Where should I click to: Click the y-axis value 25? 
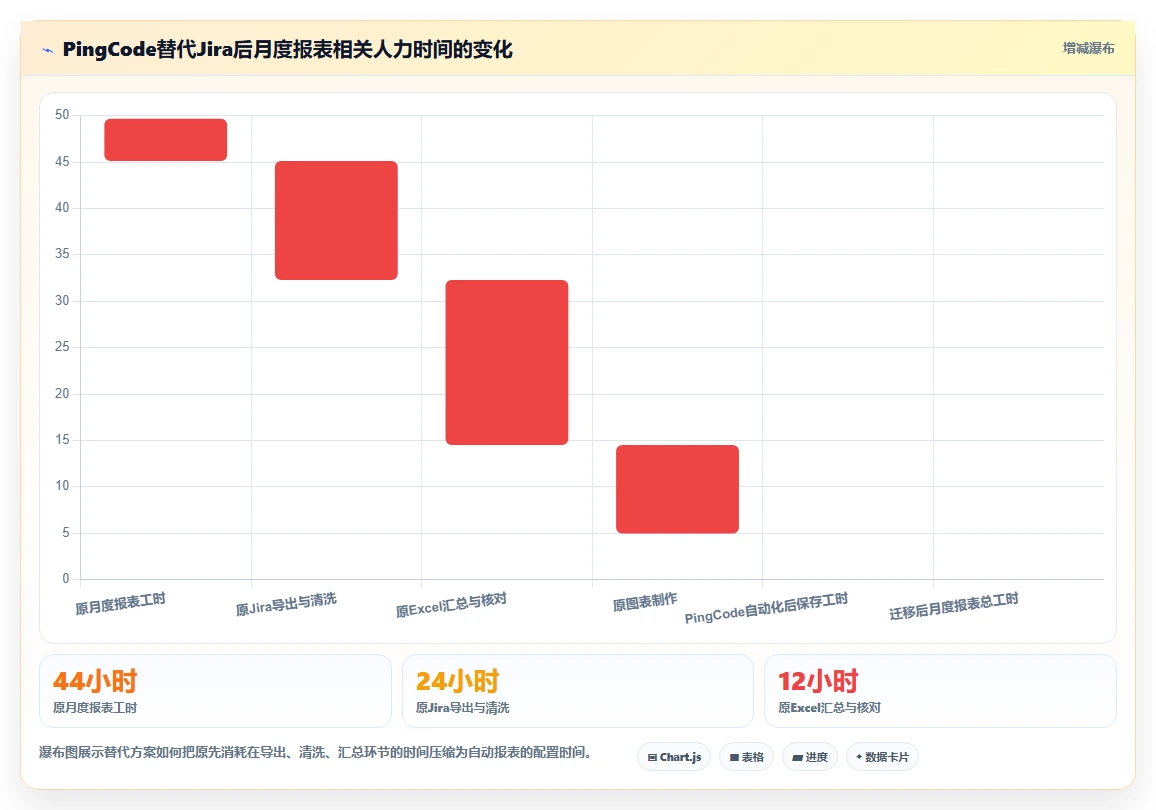(x=62, y=346)
